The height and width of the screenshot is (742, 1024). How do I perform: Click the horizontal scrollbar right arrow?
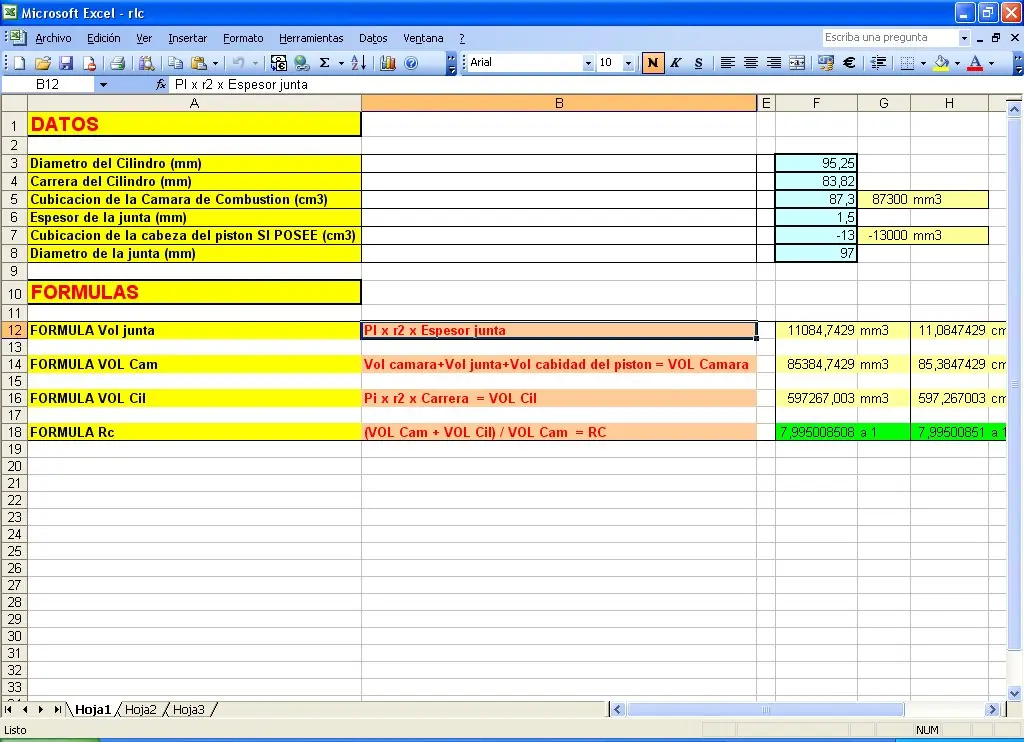[x=992, y=709]
